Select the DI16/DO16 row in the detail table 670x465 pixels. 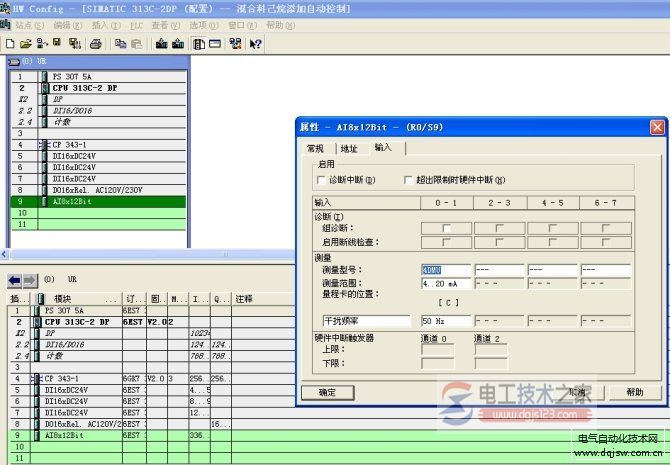(151, 344)
